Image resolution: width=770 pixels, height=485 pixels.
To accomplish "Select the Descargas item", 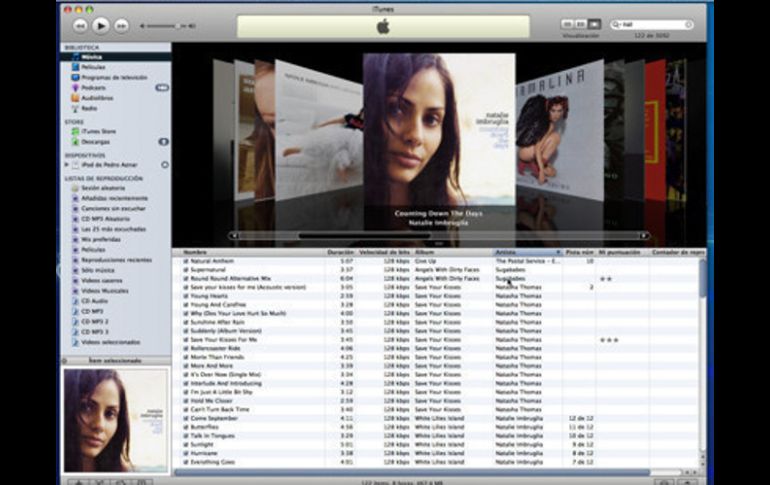I will [x=96, y=141].
